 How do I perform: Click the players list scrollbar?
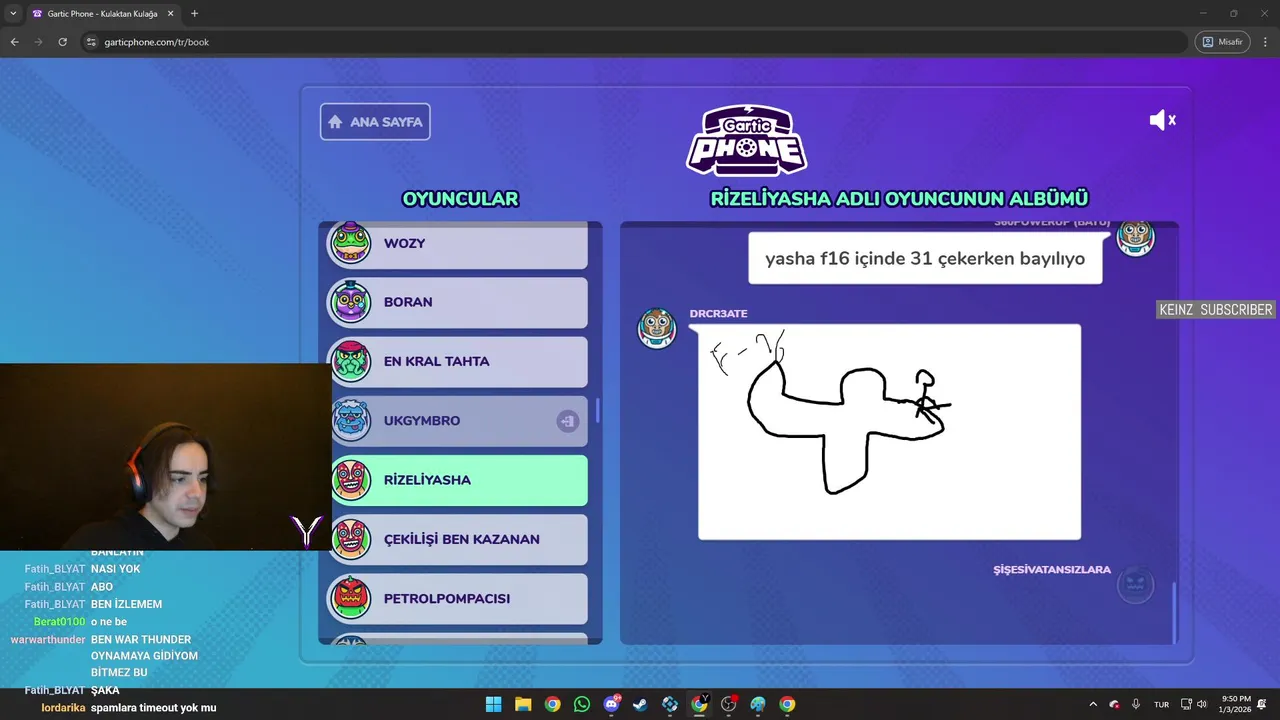tap(598, 410)
